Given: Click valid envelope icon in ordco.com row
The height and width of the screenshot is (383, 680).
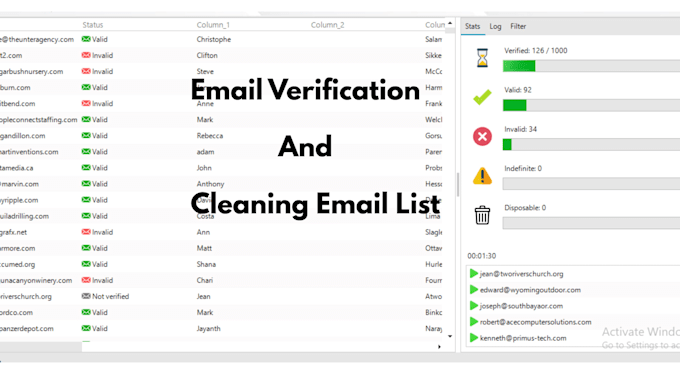Looking at the screenshot, I should [86, 312].
